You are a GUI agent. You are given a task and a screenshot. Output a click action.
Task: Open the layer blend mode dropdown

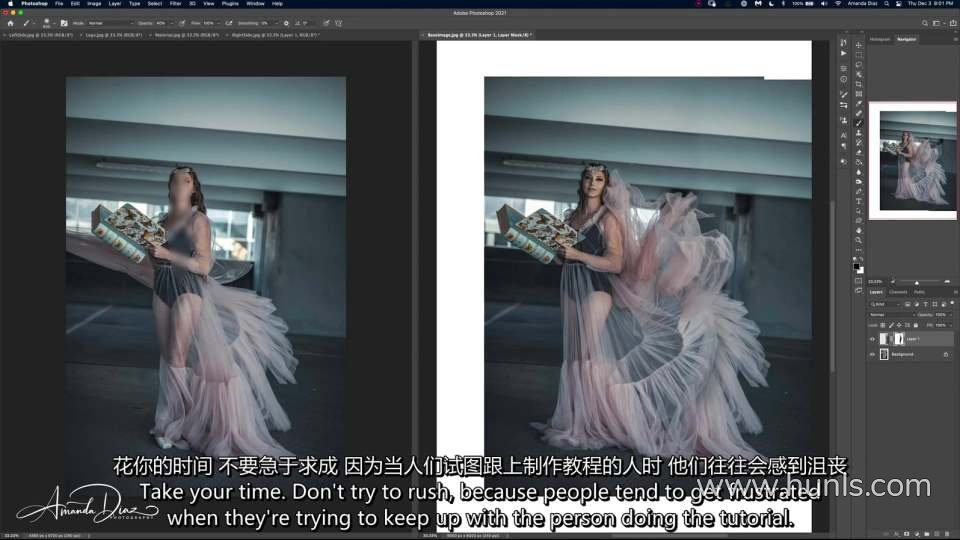click(893, 315)
